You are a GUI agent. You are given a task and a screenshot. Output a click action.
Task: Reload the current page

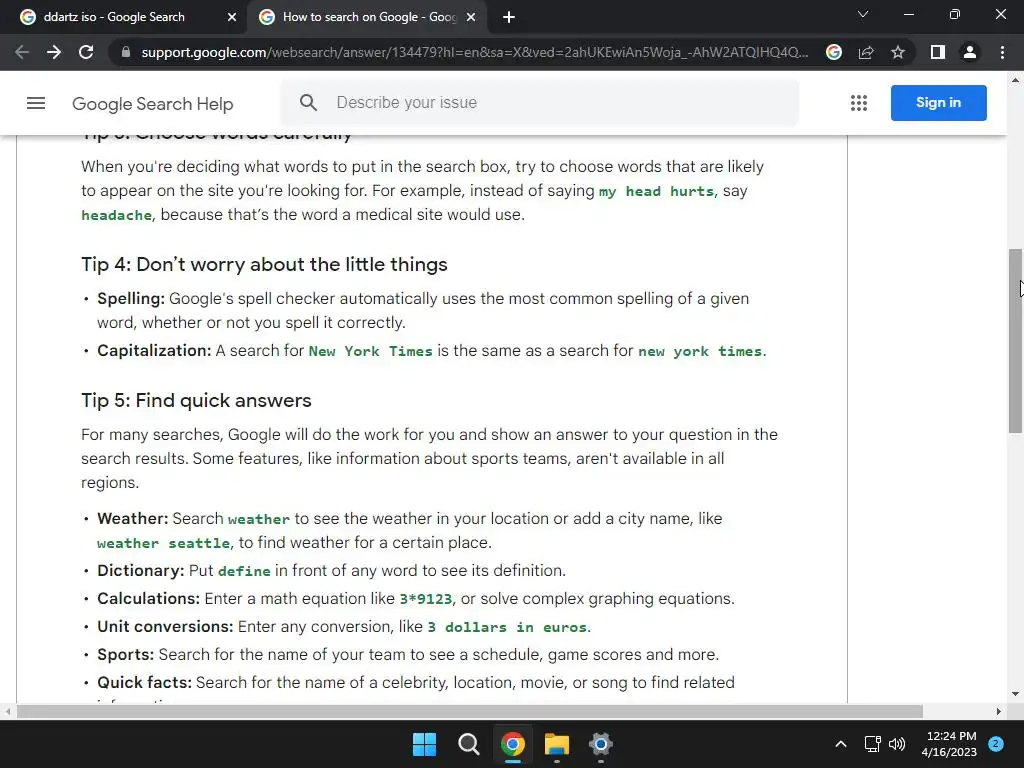86,52
